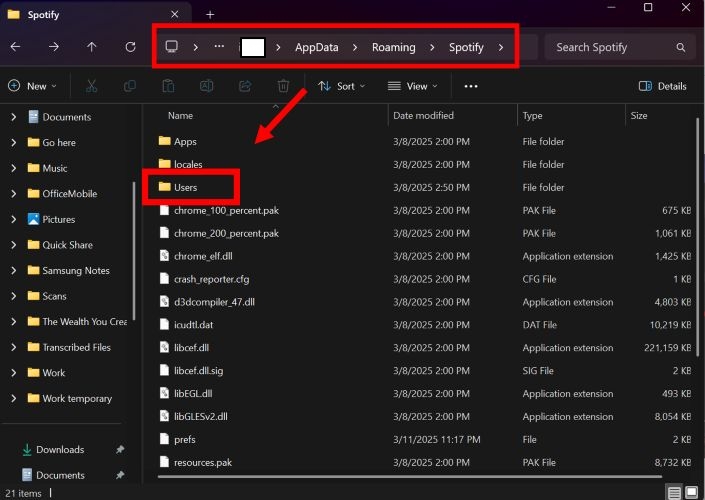Click the Copy icon in toolbar
Viewport: 705px width, 500px height.
tap(130, 86)
